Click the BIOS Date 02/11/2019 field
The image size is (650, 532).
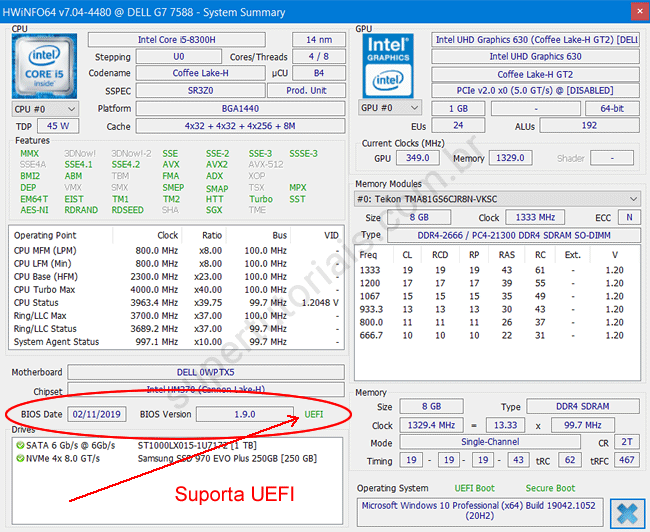[97, 414]
